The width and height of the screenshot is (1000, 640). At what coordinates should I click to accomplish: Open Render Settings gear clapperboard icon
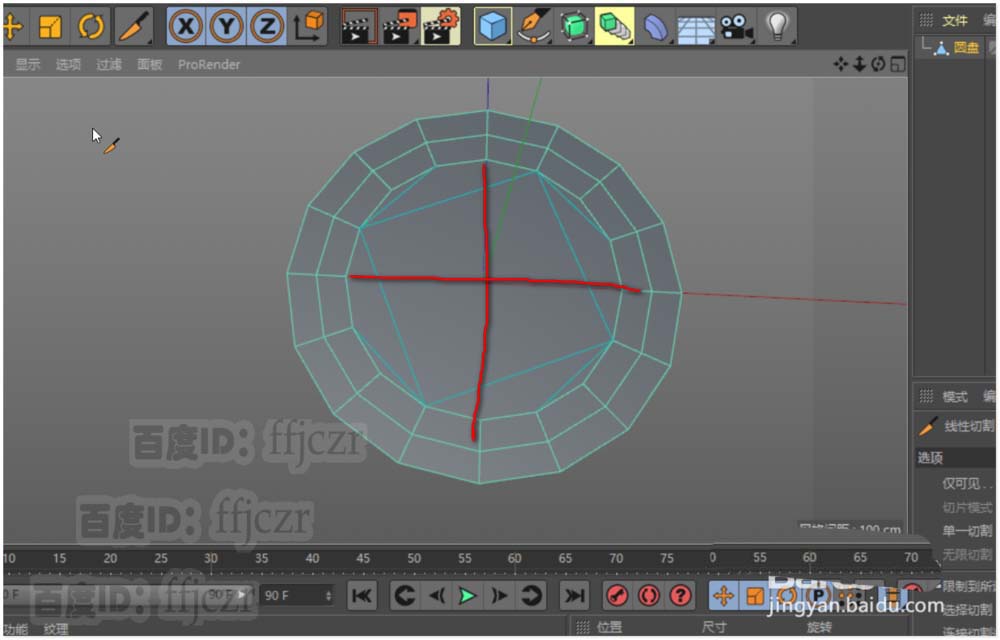tap(439, 27)
